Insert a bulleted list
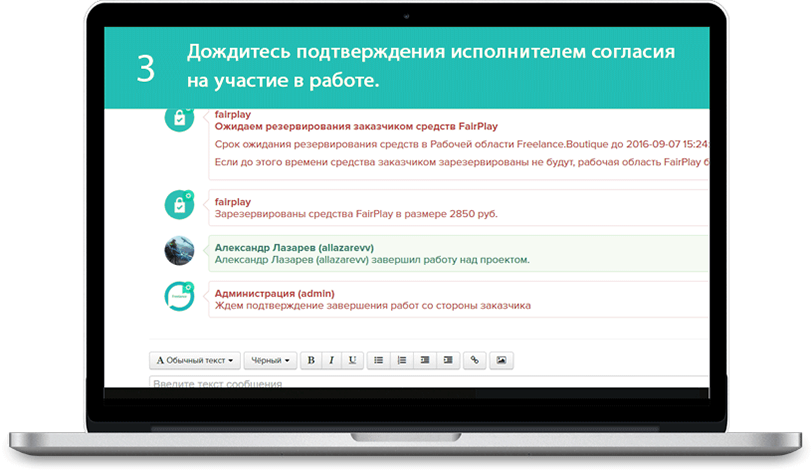The width and height of the screenshot is (812, 470). [378, 360]
